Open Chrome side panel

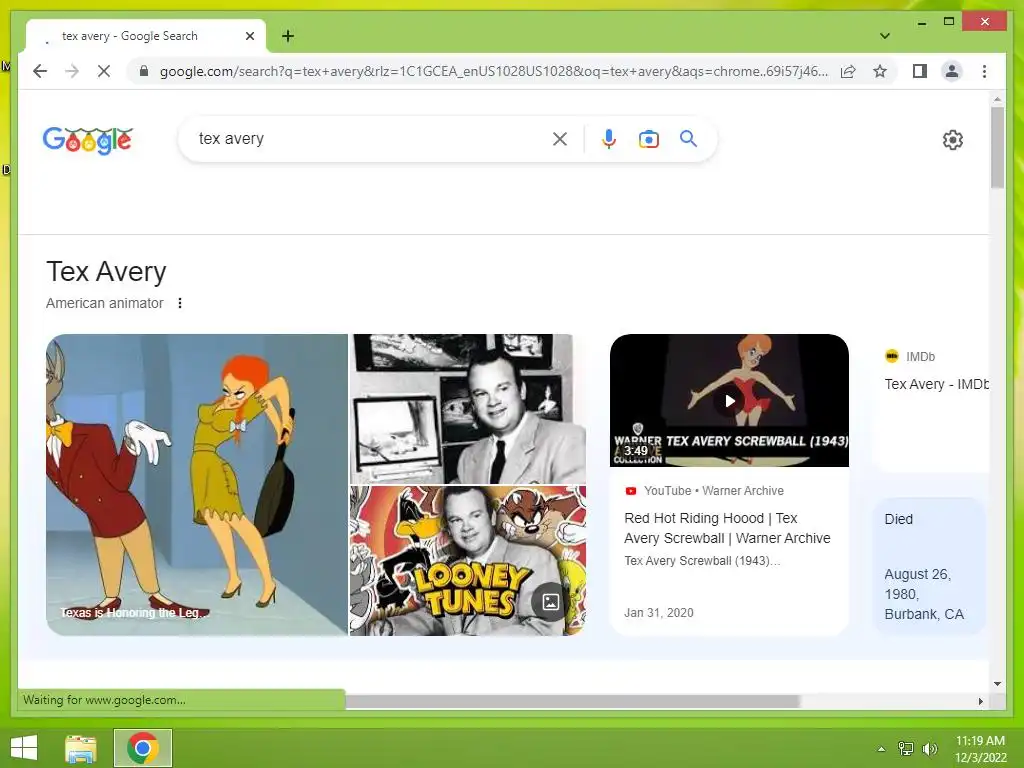tap(920, 71)
